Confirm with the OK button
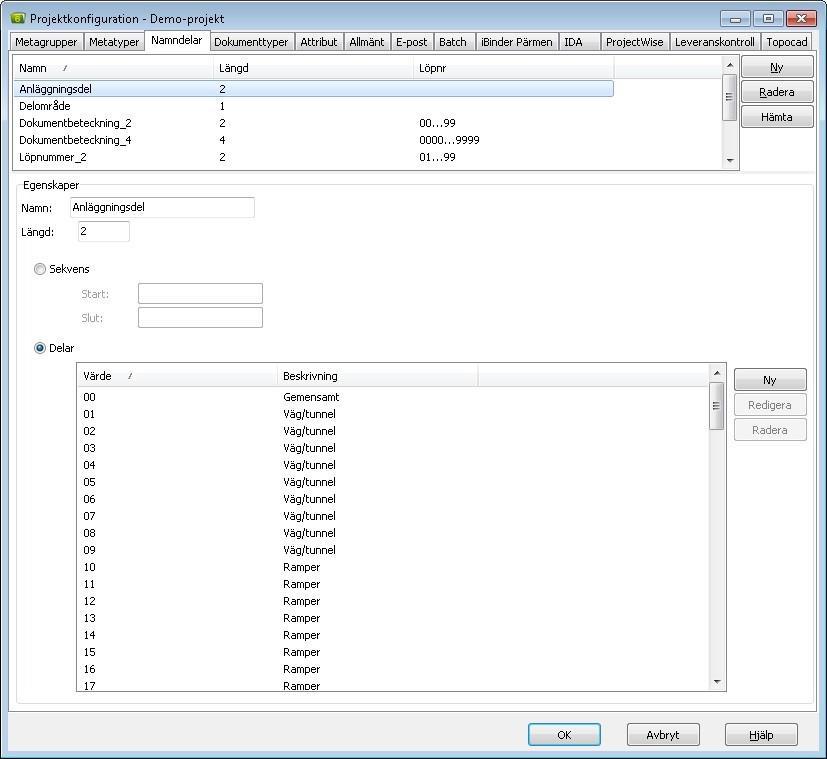827x759 pixels. [x=564, y=735]
